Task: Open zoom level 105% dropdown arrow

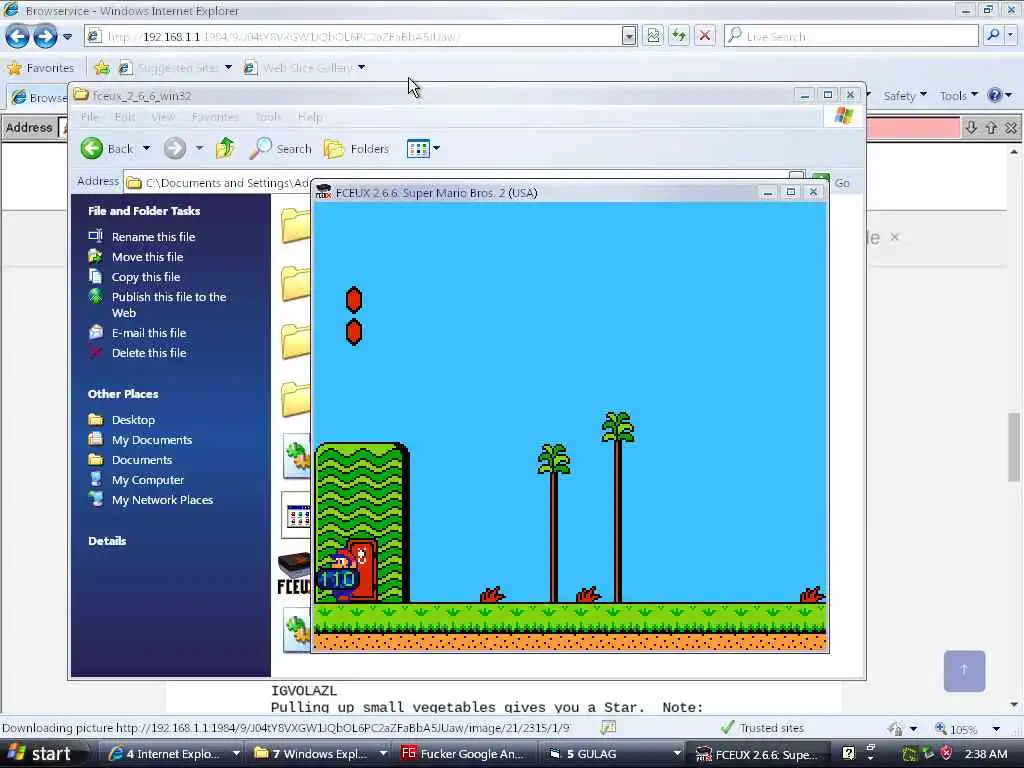Action: tap(996, 728)
